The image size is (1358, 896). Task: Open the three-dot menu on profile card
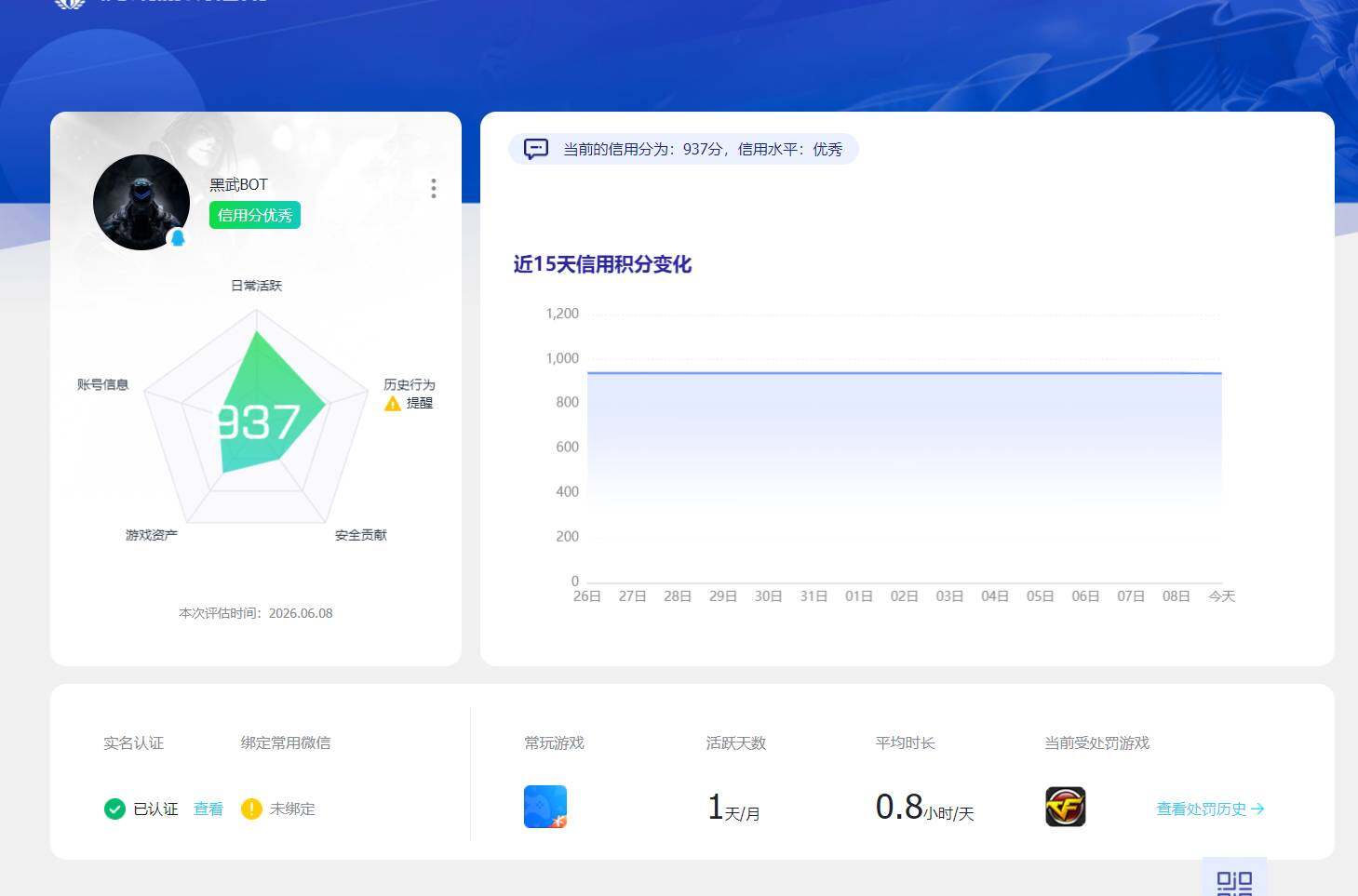(x=434, y=189)
